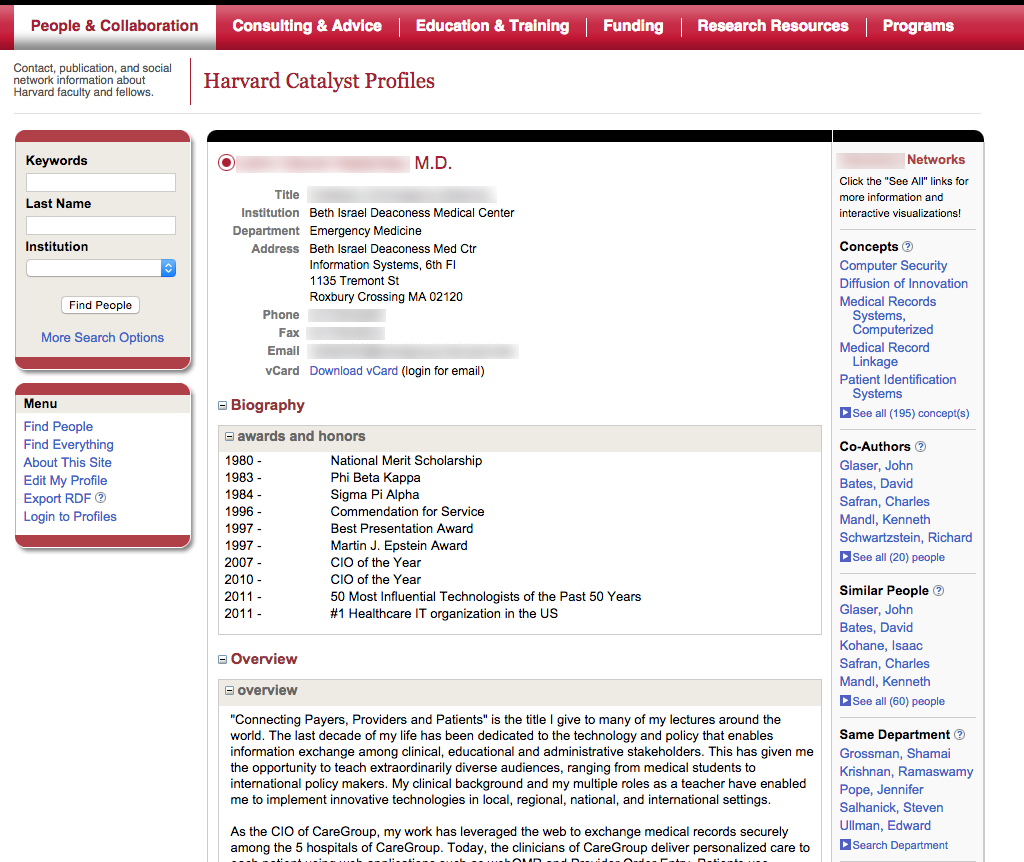Click the help icon next to Export RDF

pyautogui.click(x=100, y=498)
